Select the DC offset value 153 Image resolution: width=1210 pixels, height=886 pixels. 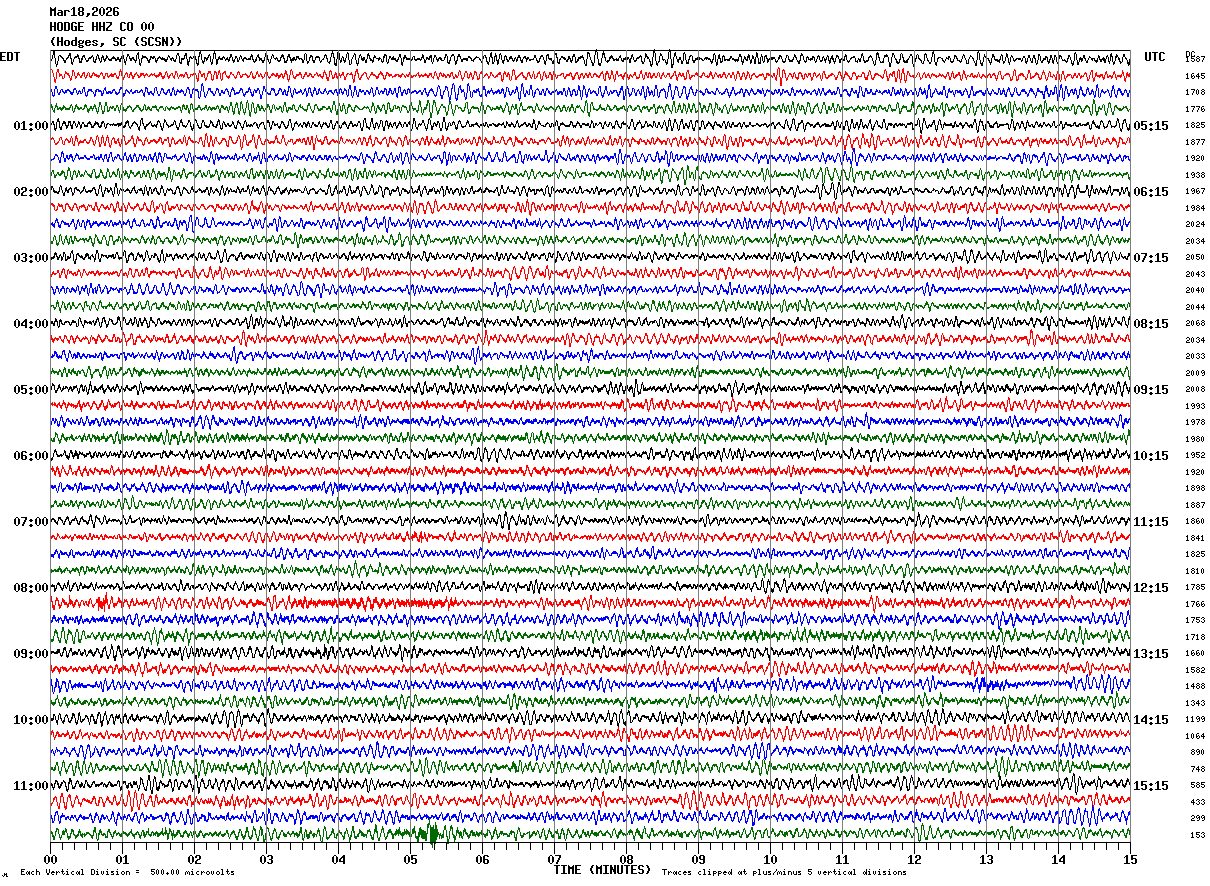pyautogui.click(x=1197, y=835)
